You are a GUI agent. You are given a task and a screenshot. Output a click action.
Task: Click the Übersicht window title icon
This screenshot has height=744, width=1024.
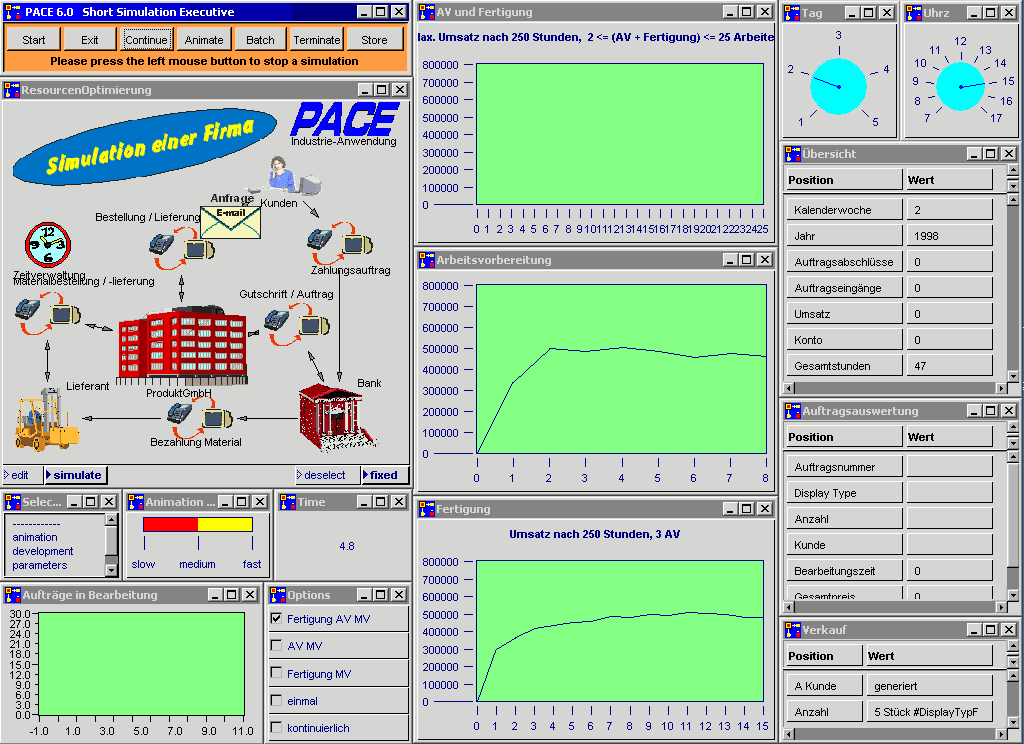coord(792,154)
